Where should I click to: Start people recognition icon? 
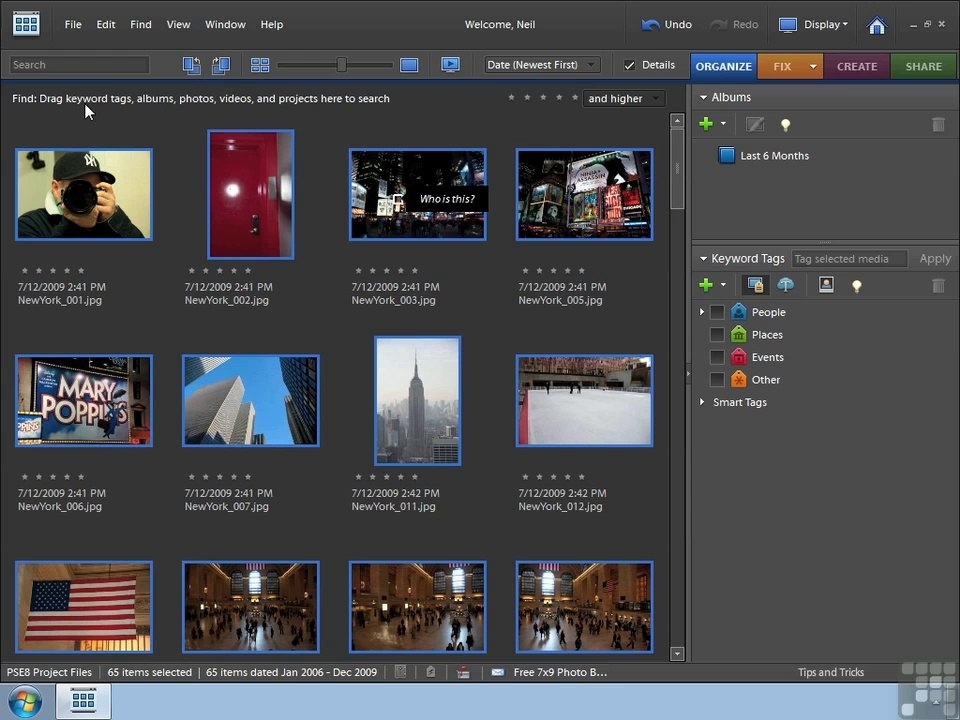(827, 285)
